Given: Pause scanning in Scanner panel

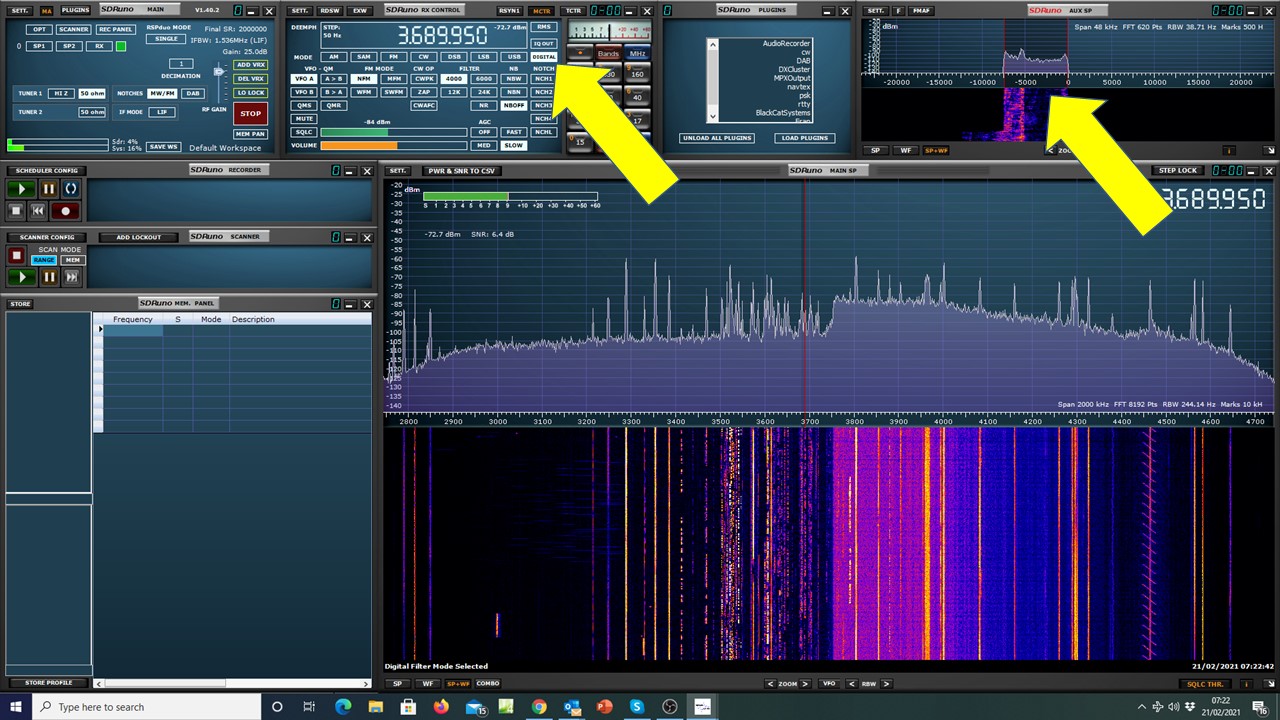Looking at the screenshot, I should click(48, 277).
